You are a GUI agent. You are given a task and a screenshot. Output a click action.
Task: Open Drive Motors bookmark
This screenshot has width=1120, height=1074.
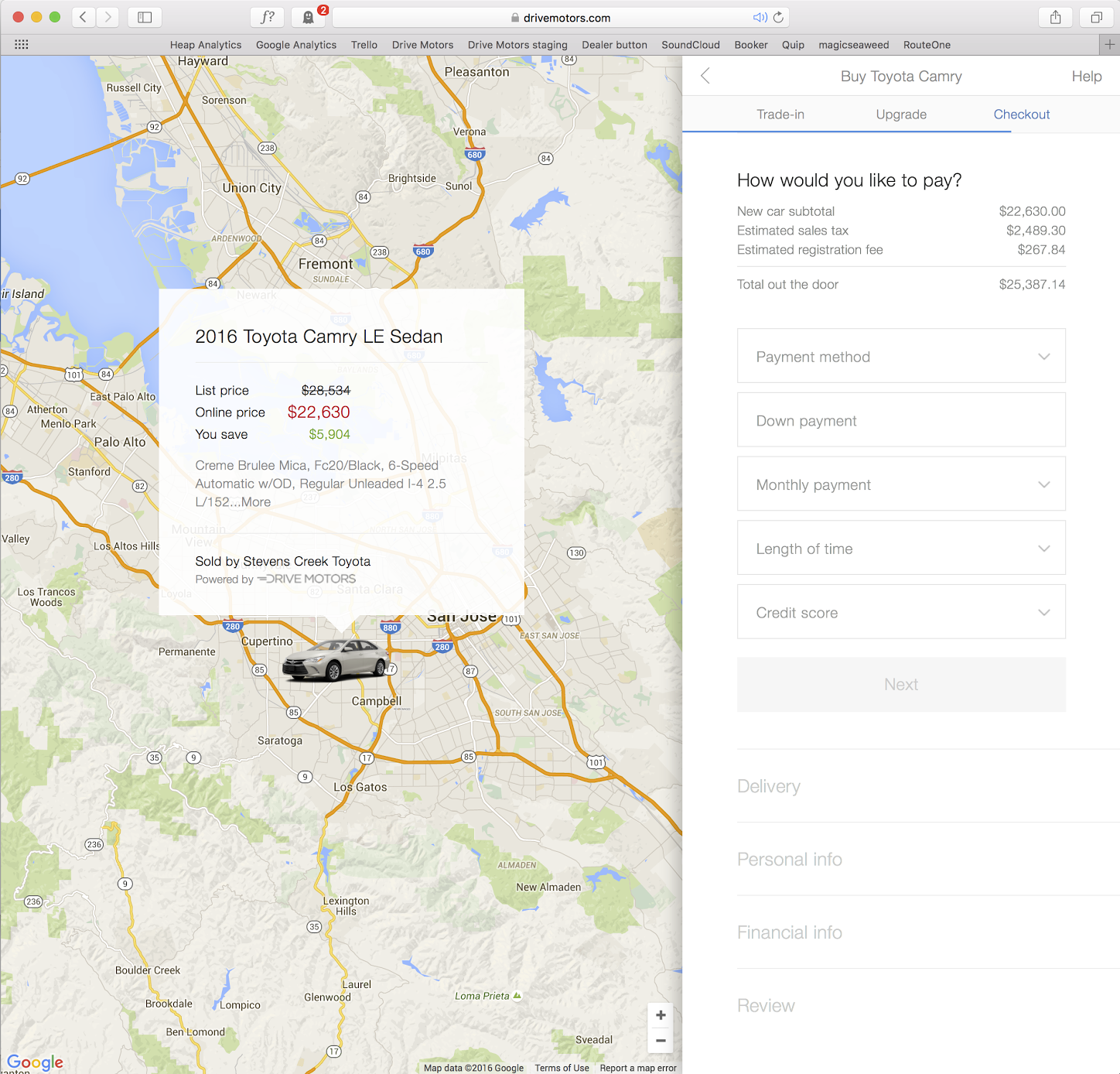(423, 45)
